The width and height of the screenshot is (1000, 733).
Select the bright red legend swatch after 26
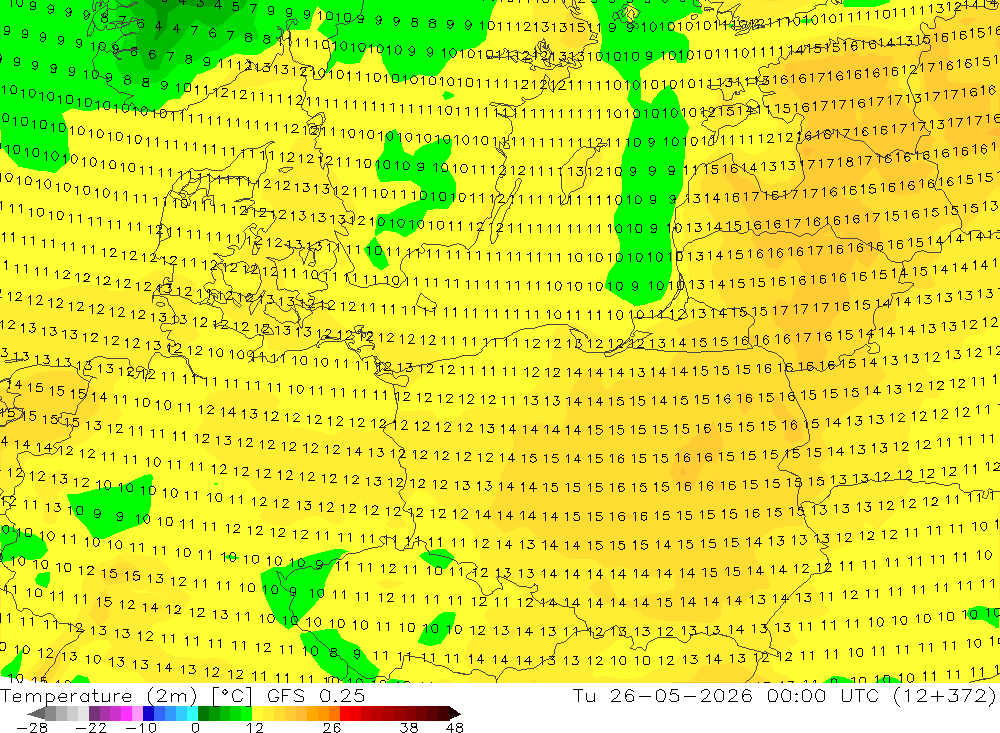pyautogui.click(x=345, y=713)
